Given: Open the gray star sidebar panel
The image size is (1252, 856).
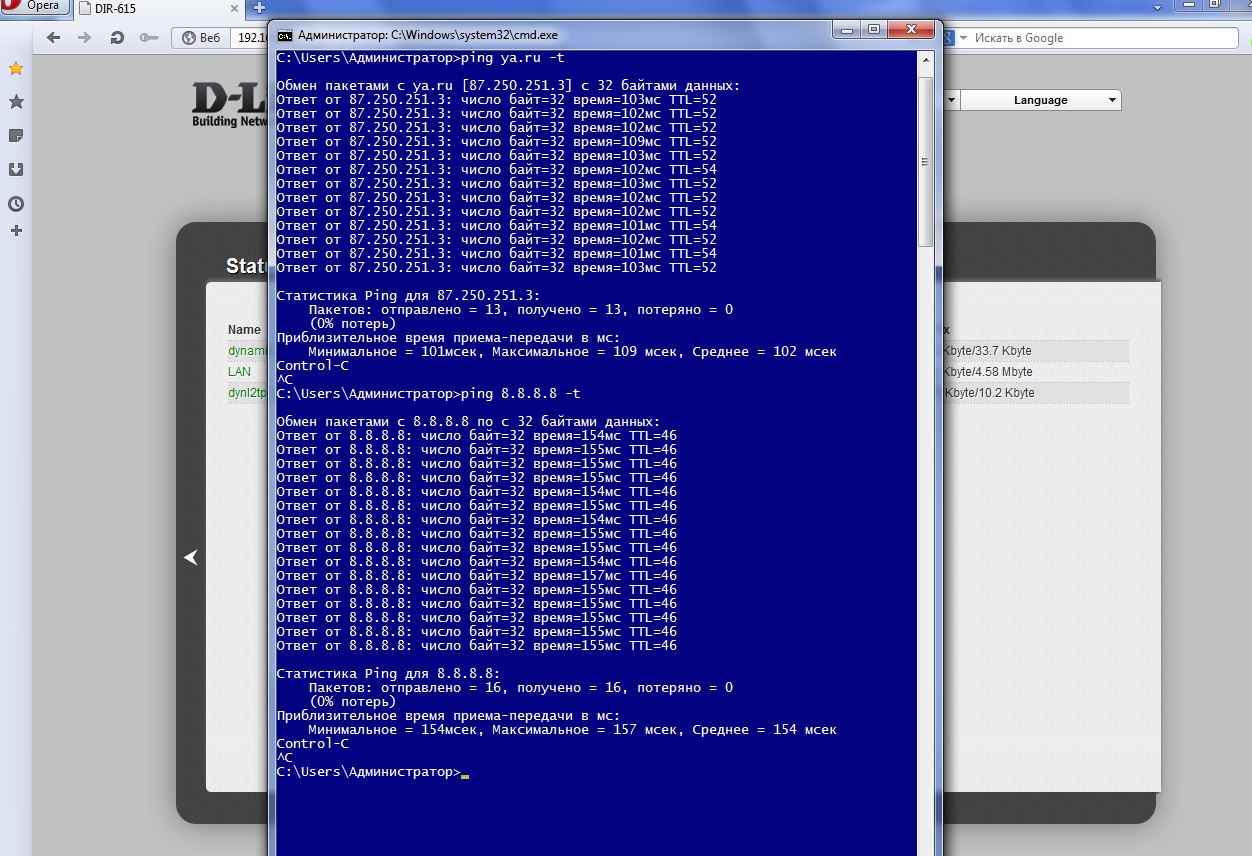Looking at the screenshot, I should 16,102.
